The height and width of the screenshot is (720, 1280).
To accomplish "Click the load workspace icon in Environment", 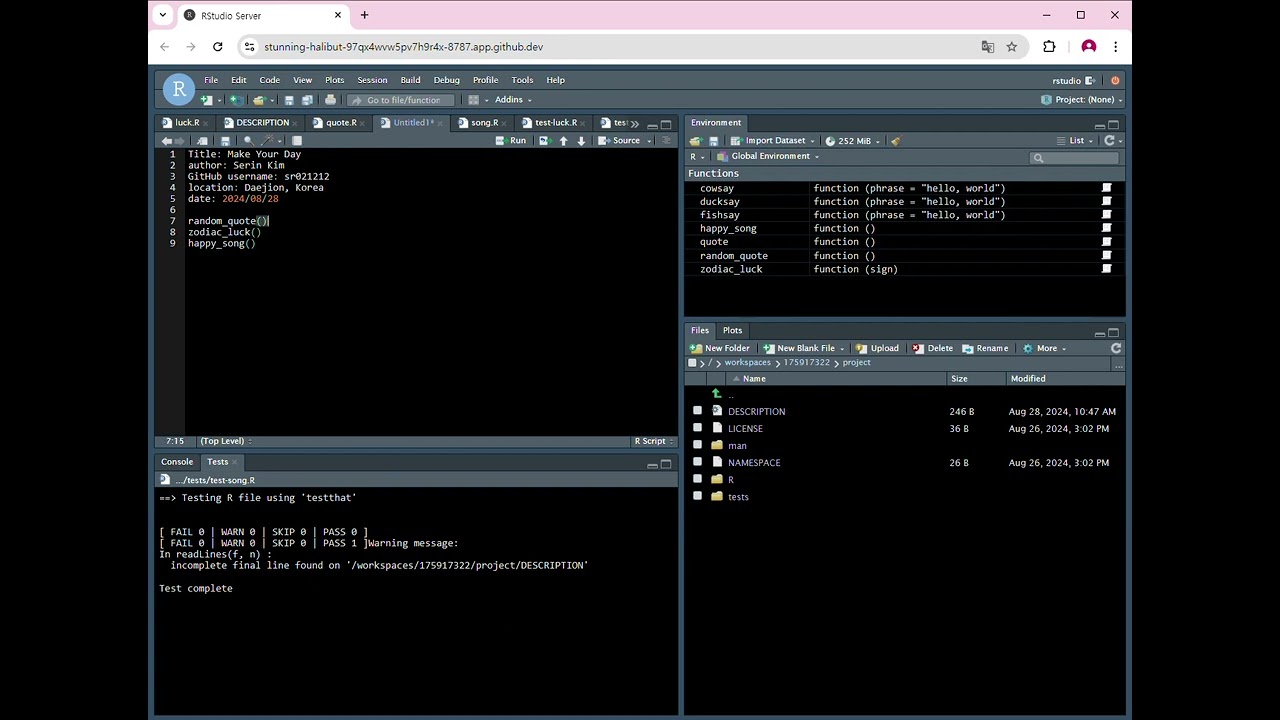I will (x=696, y=141).
